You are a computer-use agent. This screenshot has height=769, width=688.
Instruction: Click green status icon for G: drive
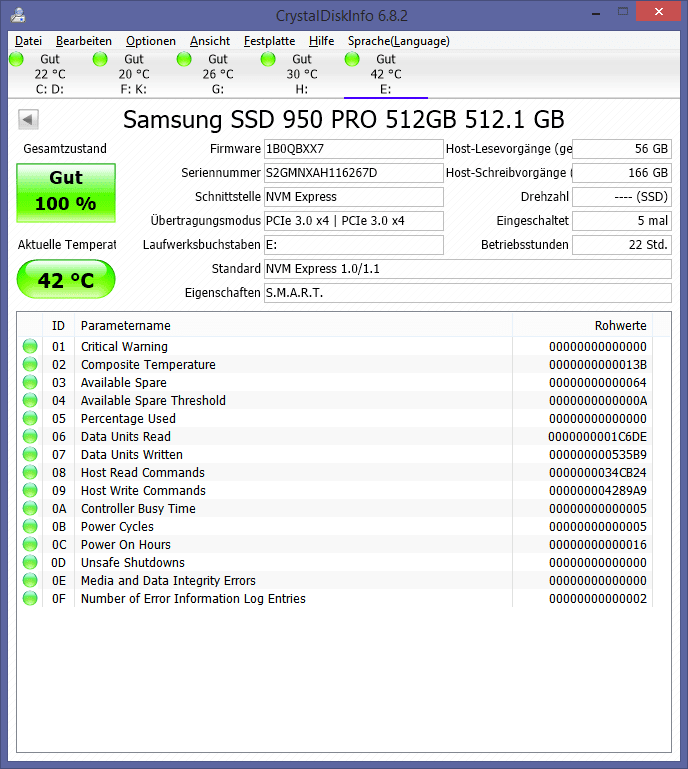click(184, 59)
